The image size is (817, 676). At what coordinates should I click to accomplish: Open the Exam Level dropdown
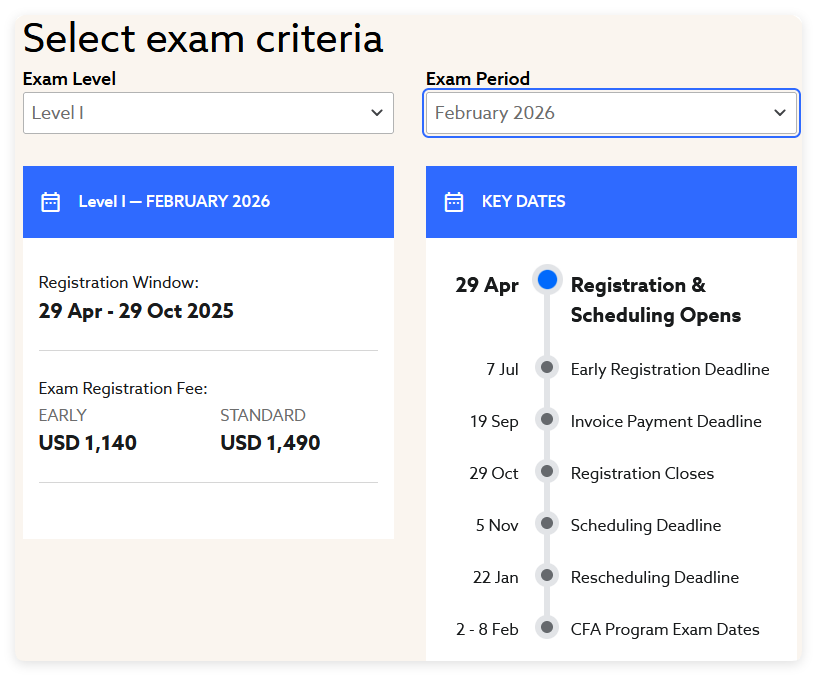208,113
